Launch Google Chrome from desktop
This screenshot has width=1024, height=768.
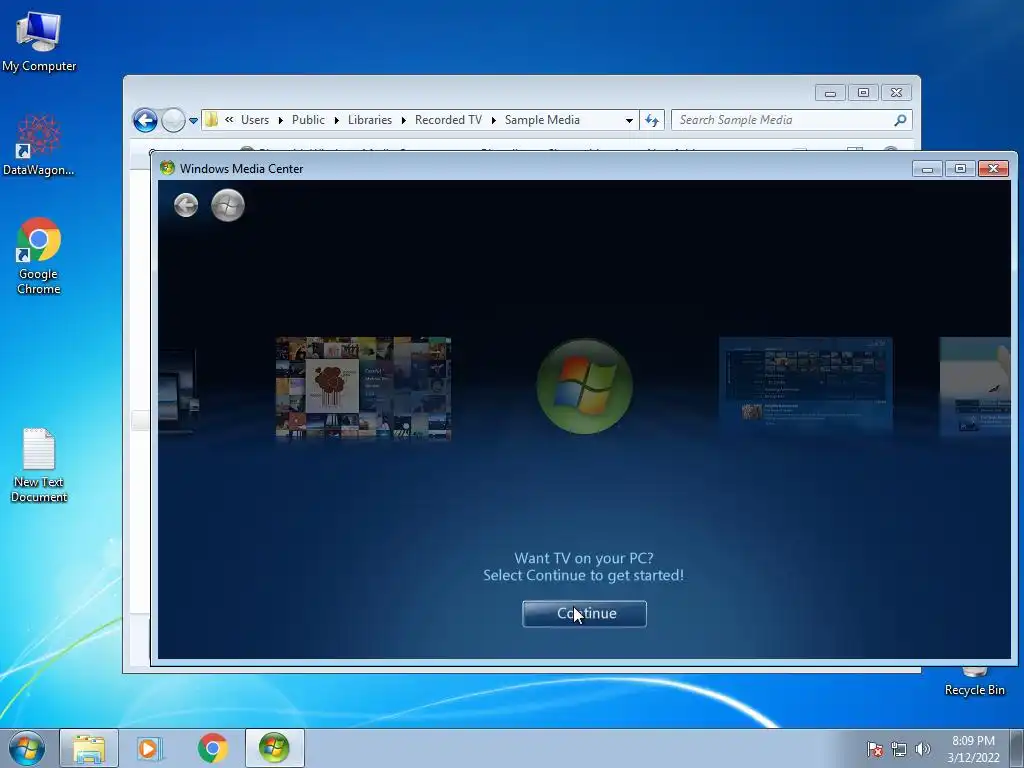[39, 256]
